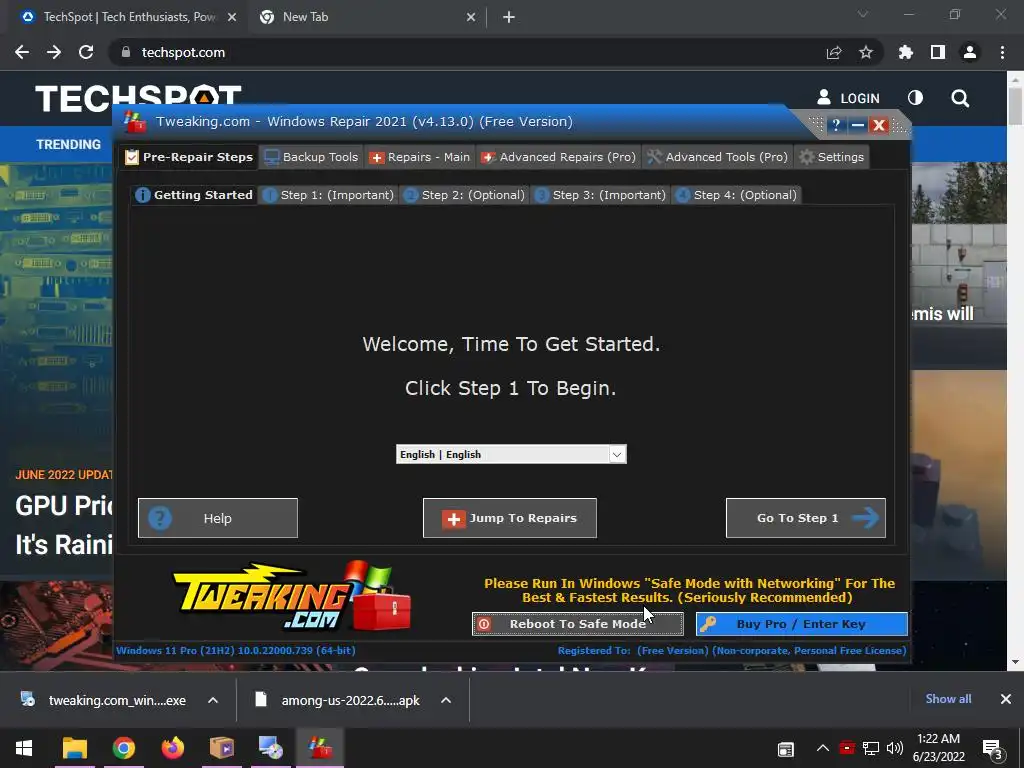This screenshot has width=1024, height=768.
Task: Open the TechSpot search icon
Action: pos(960,98)
